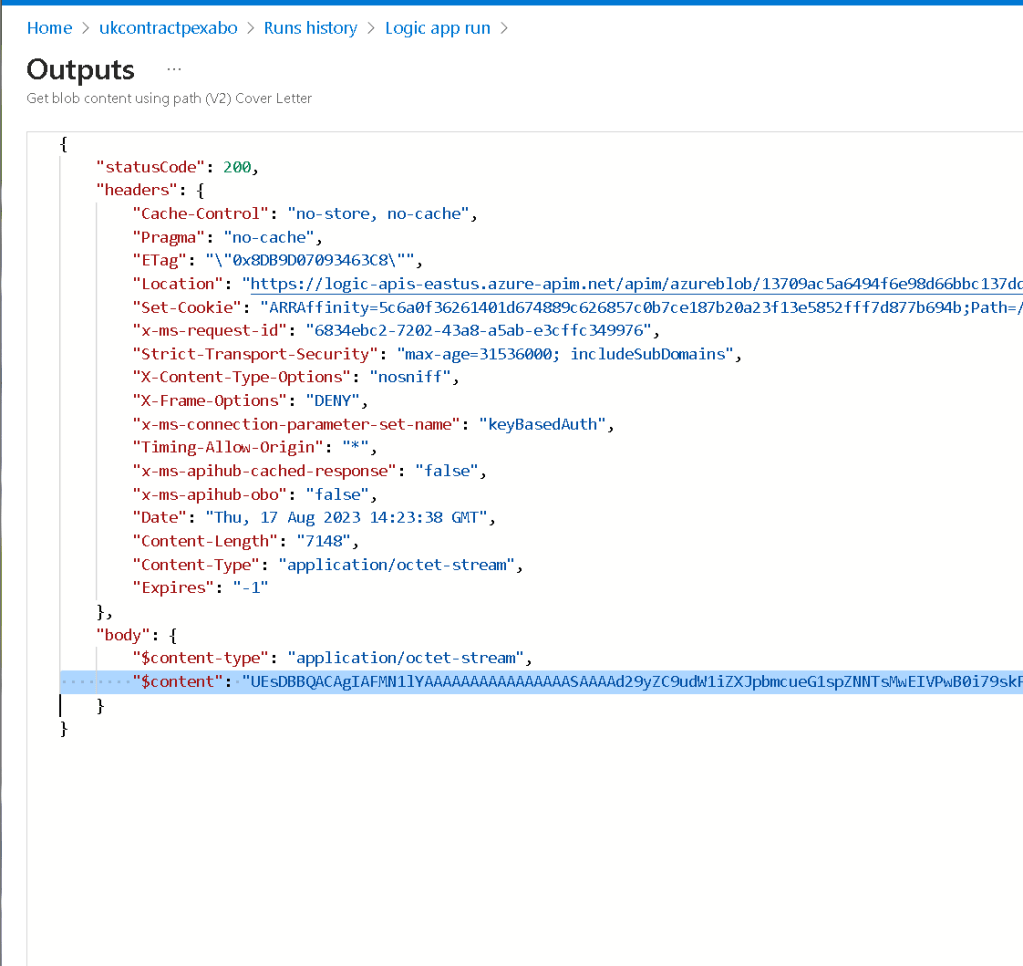Select the "no-store, no-cache" value
This screenshot has height=966, width=1023.
pos(378,213)
